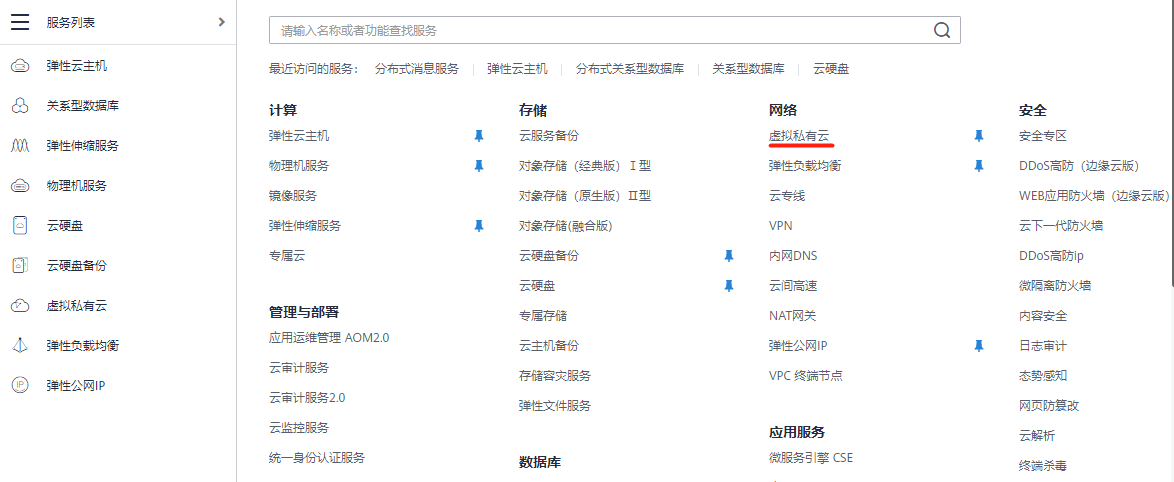Click the service search input field

click(x=600, y=30)
